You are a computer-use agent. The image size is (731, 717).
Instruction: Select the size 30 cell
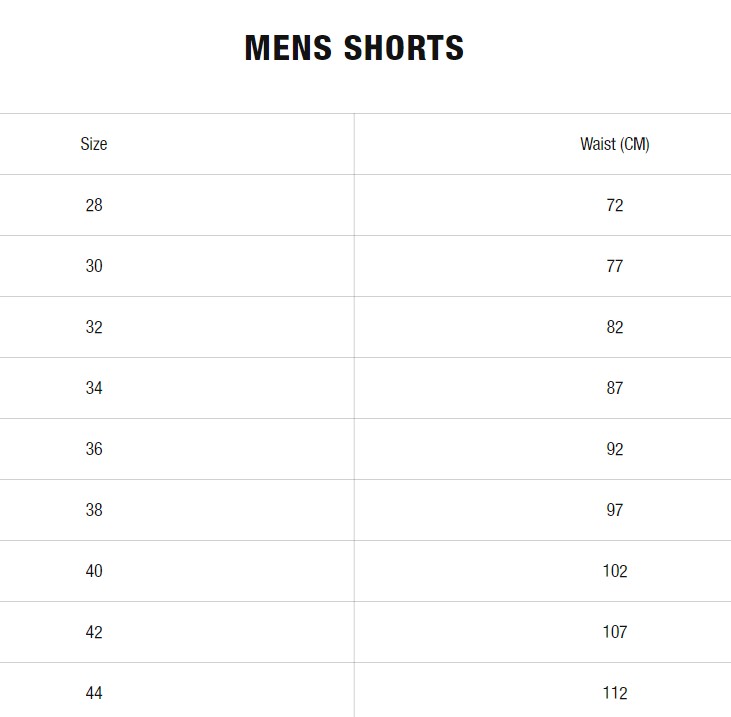93,266
